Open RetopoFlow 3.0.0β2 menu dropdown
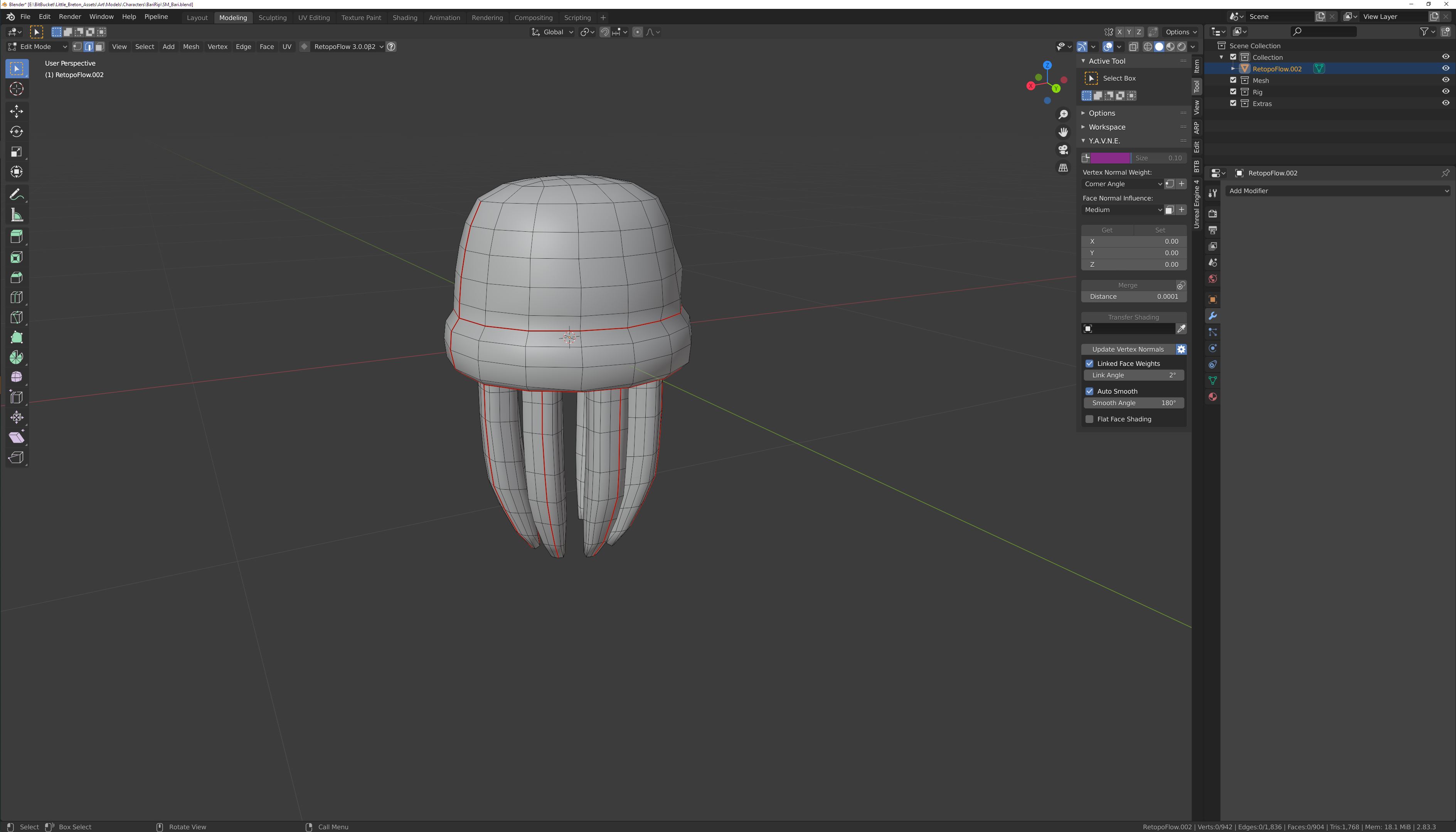Screen dimensions: 1456x832 348,47
